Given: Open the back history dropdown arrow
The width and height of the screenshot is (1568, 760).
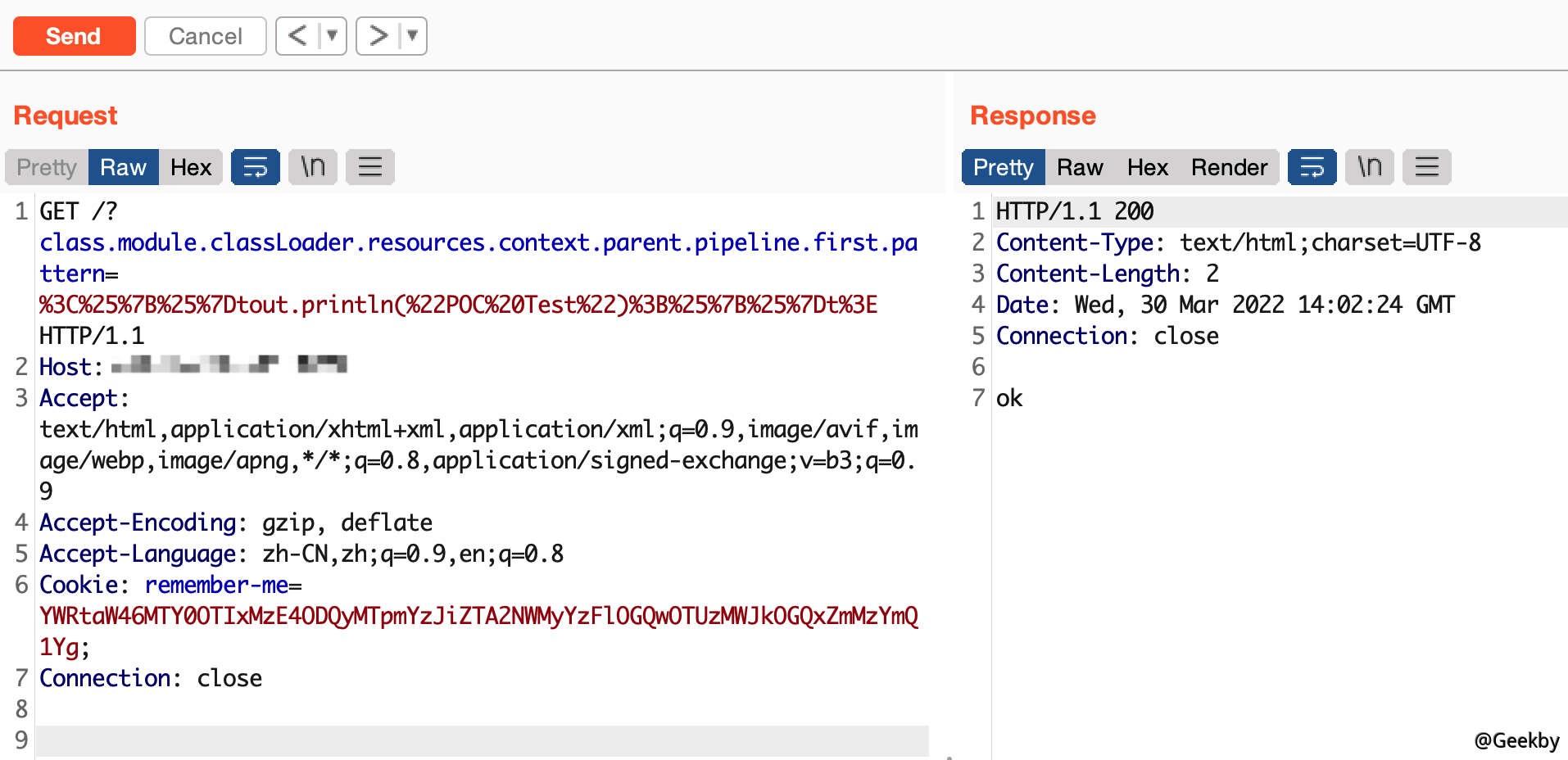Looking at the screenshot, I should (x=333, y=36).
